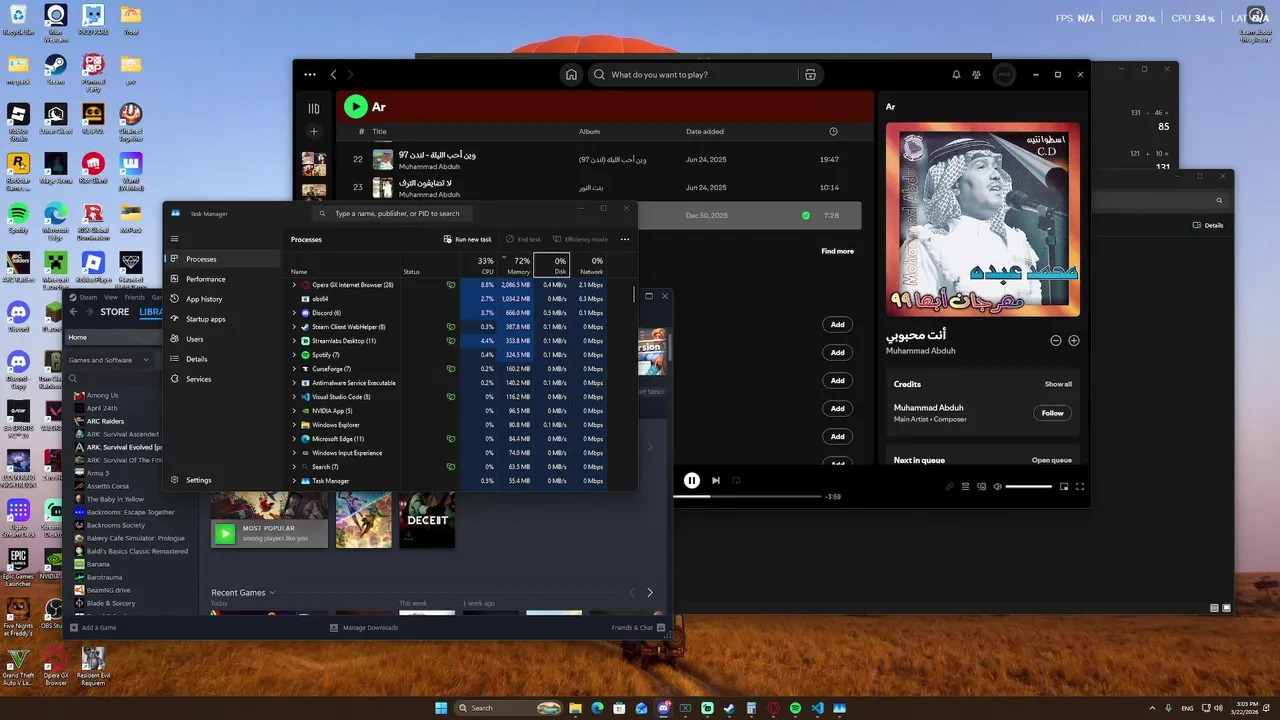Viewport: 1280px width, 720px height.
Task: Open Spotify notifications bell
Action: click(x=956, y=75)
